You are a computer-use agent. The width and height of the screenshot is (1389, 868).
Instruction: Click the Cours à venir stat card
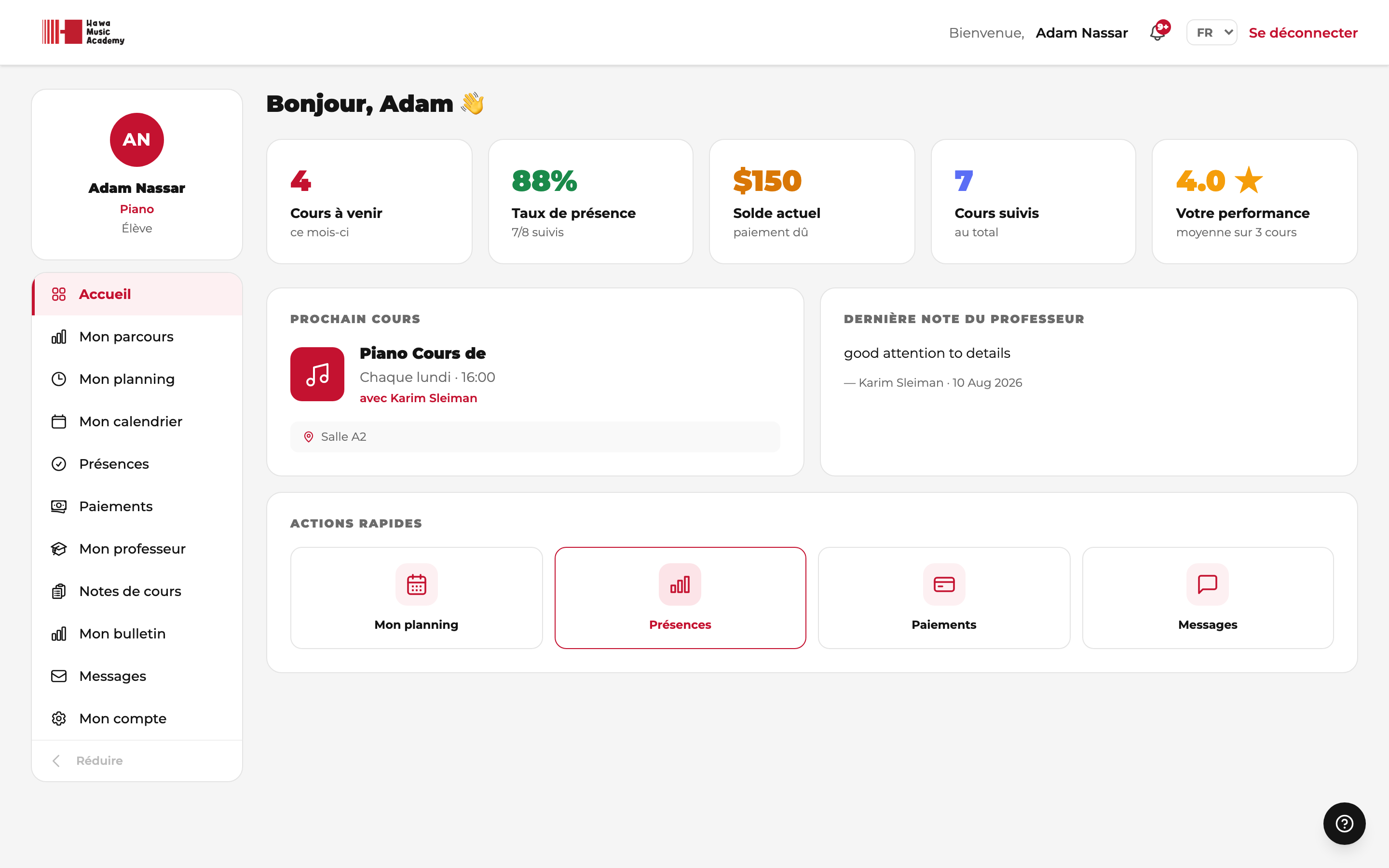tap(369, 202)
